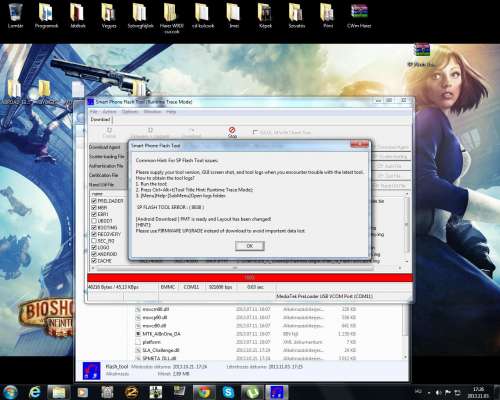Toggle the LOGO checkbox

(x=94, y=247)
